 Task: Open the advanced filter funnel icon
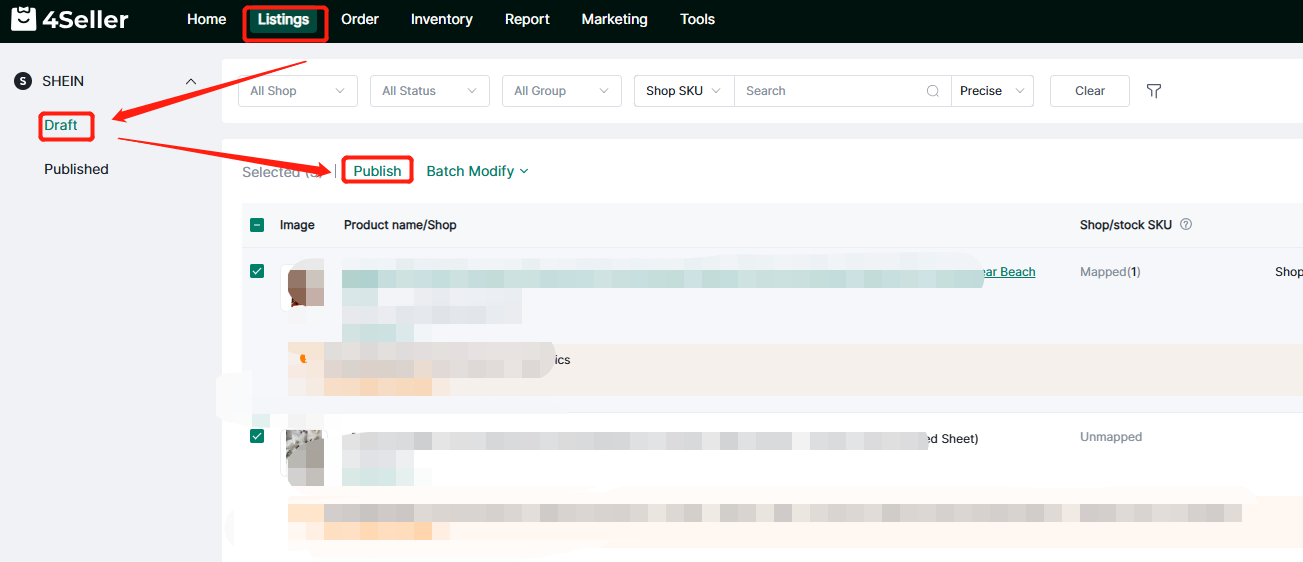point(1154,91)
